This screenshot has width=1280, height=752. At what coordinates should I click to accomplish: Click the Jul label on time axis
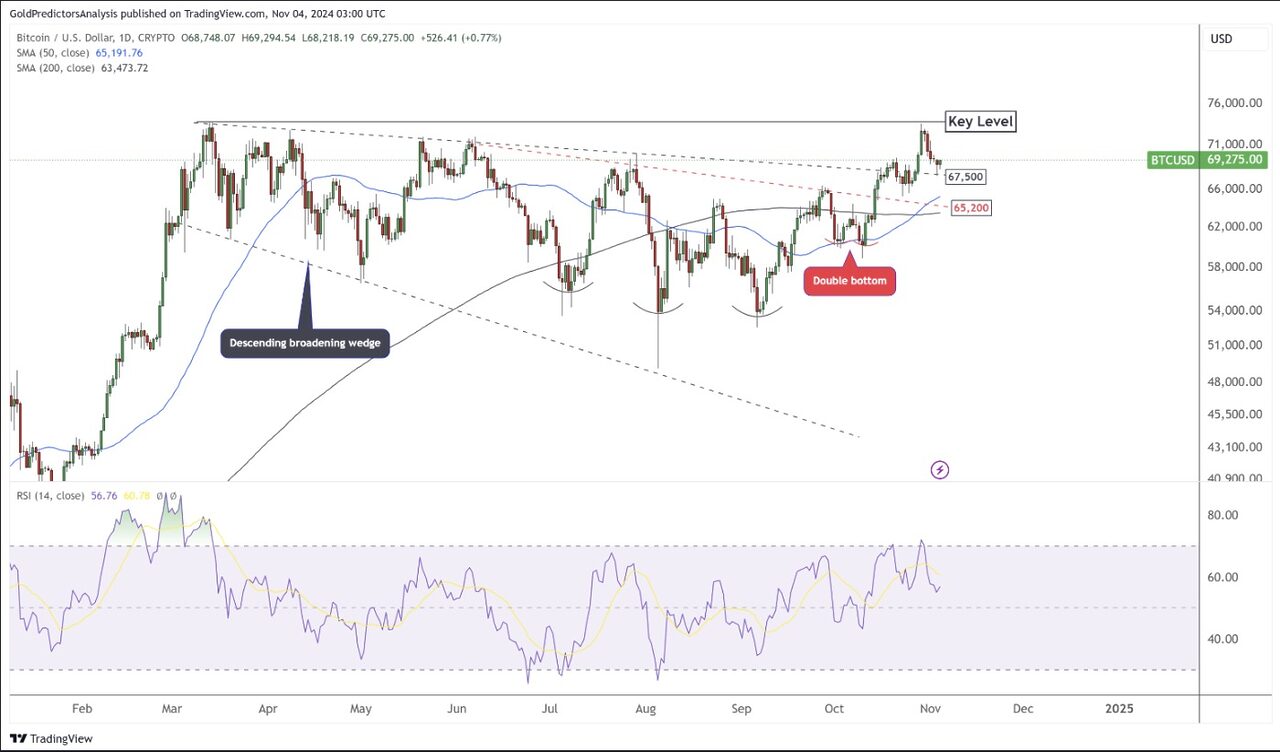pos(550,708)
